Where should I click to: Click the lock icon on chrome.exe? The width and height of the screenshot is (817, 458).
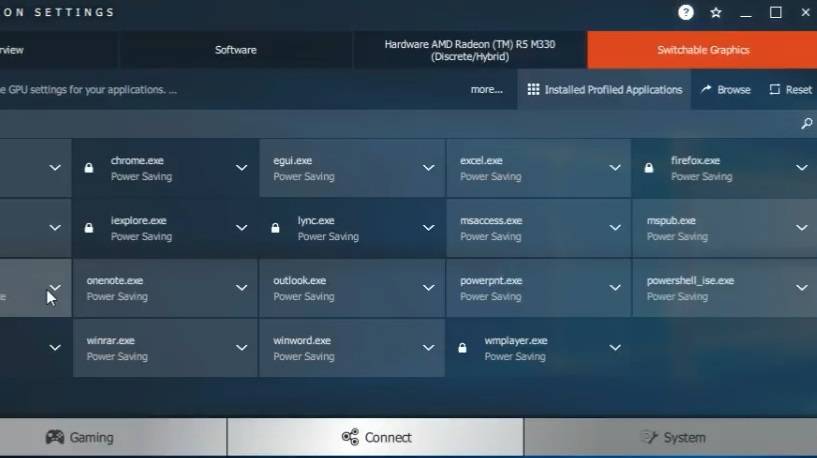click(x=89, y=168)
